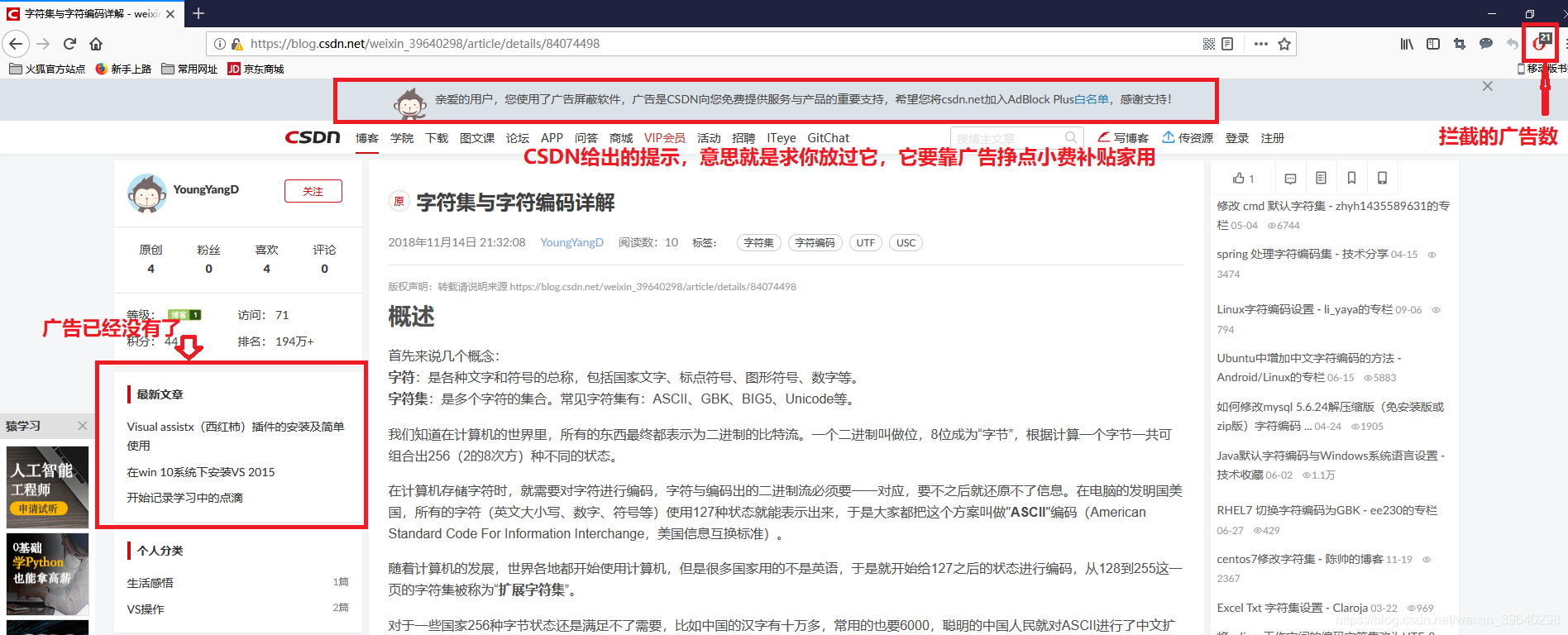Open a new tab with plus button
This screenshot has height=635, width=1568.
(198, 13)
